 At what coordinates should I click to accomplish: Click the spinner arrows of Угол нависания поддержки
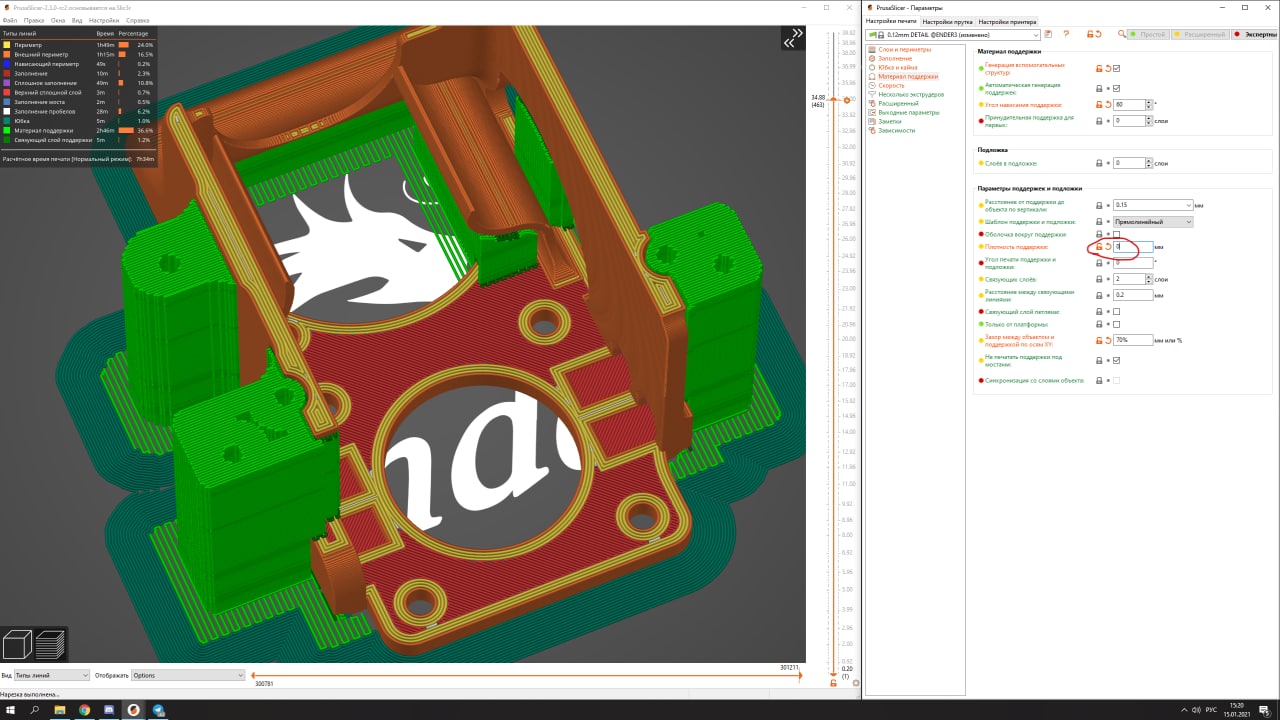[1147, 104]
